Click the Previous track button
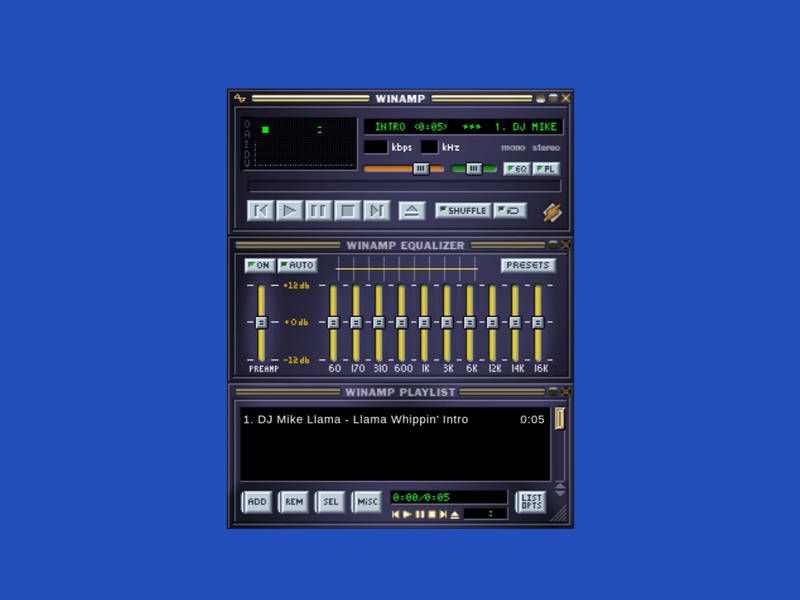 tap(260, 210)
